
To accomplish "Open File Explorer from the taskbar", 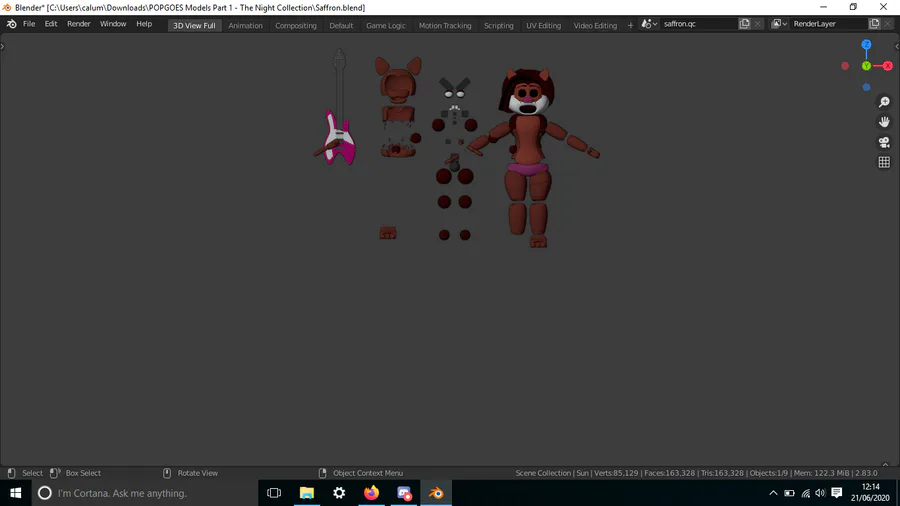I will tap(307, 493).
